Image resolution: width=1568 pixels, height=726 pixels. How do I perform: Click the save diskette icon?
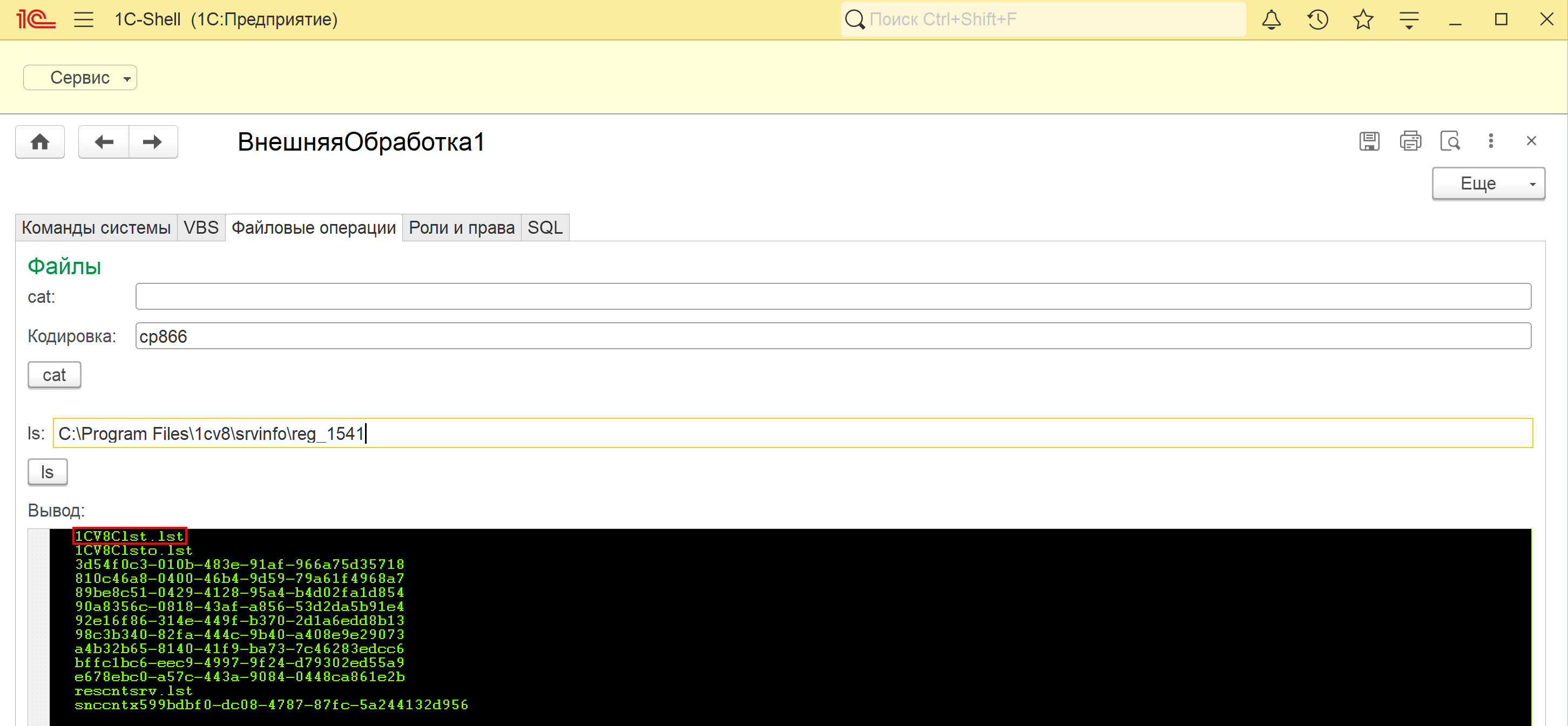coord(1369,141)
